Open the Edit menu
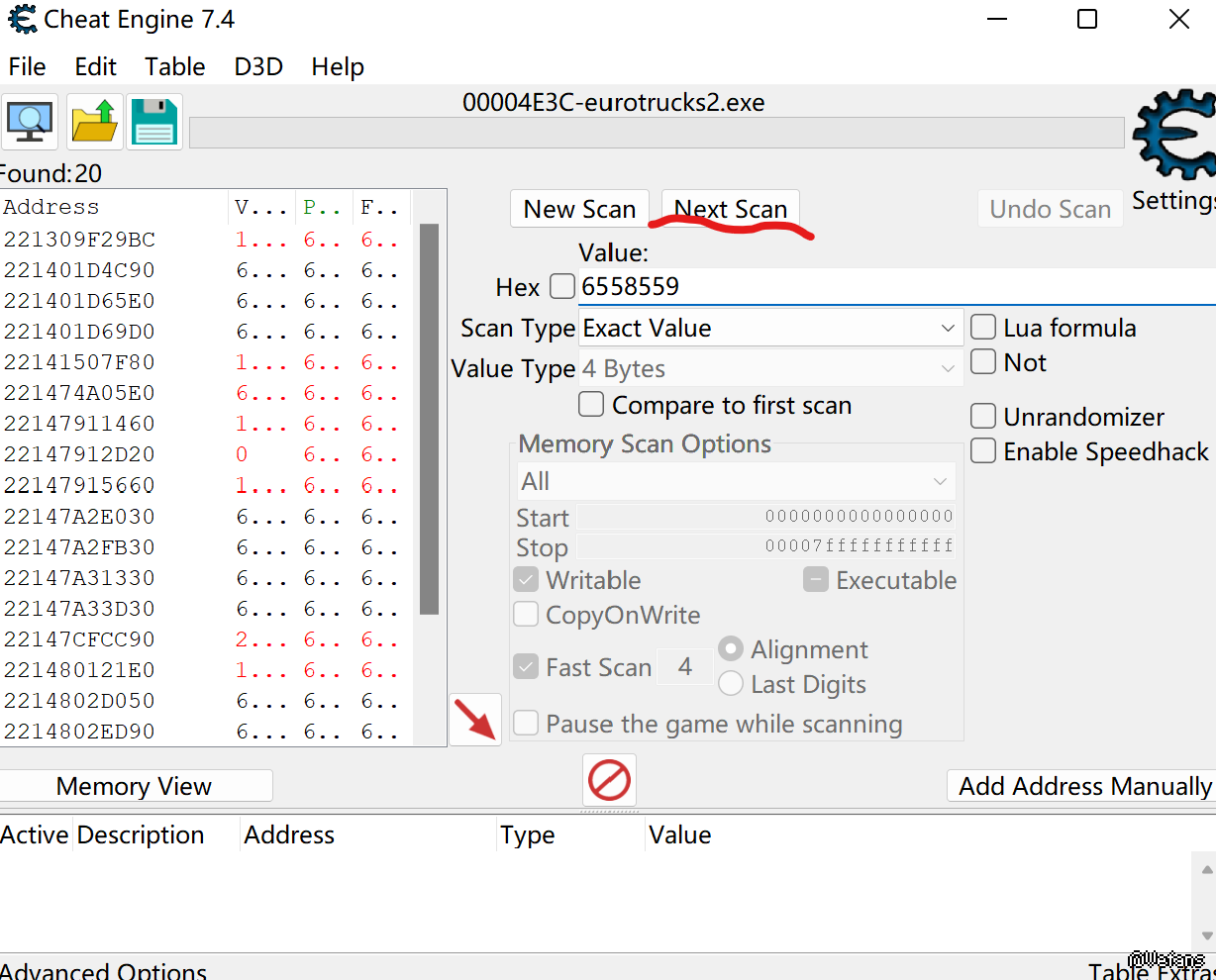This screenshot has height=980, width=1216. point(95,66)
